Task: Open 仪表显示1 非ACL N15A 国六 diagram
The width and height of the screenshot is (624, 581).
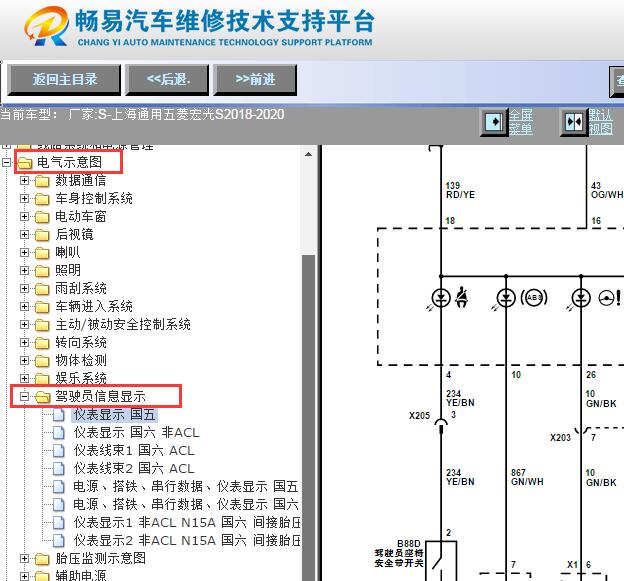Action: 187,523
